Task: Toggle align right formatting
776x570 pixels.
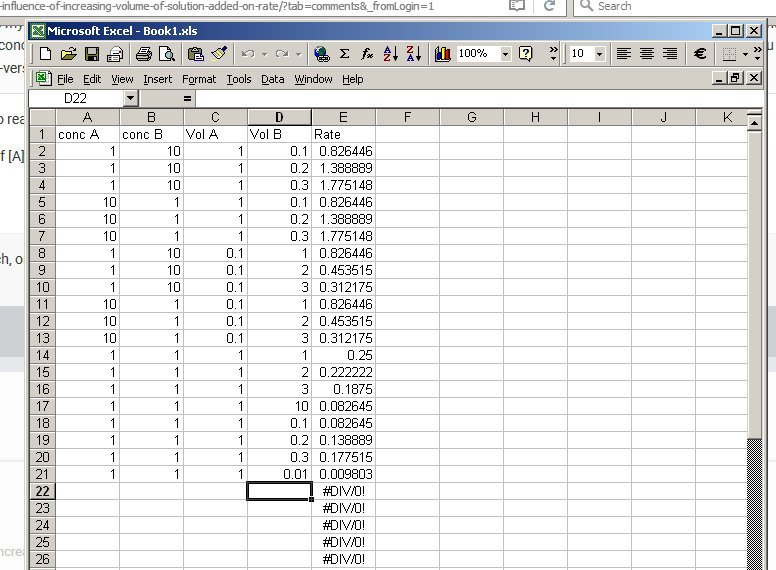Action: point(670,54)
